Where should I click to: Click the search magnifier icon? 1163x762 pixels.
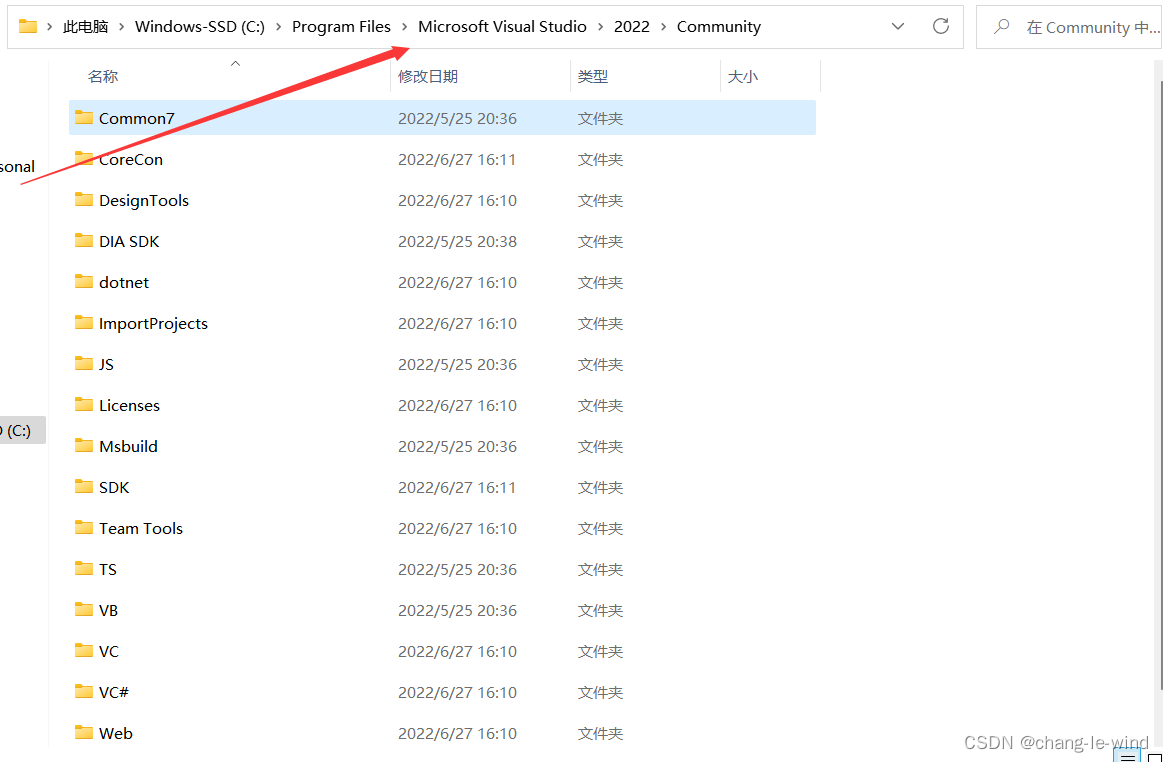click(x=1002, y=27)
